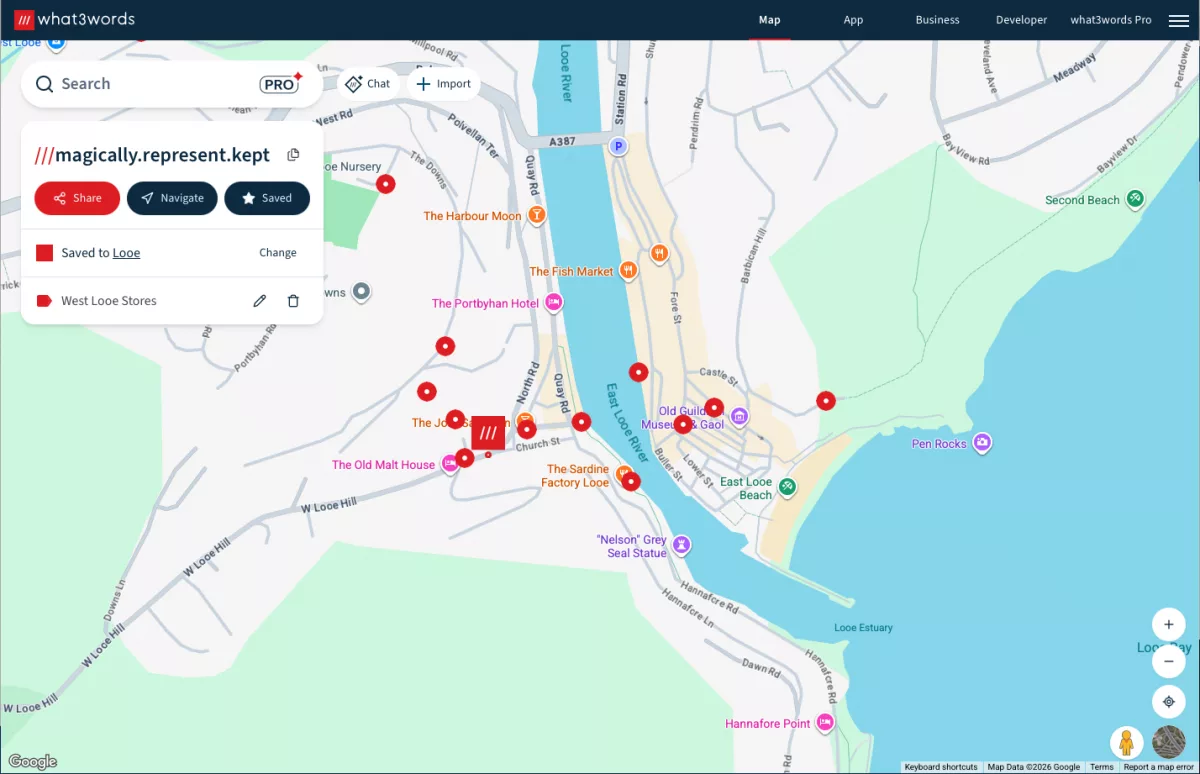Open the Chat button

[368, 84]
